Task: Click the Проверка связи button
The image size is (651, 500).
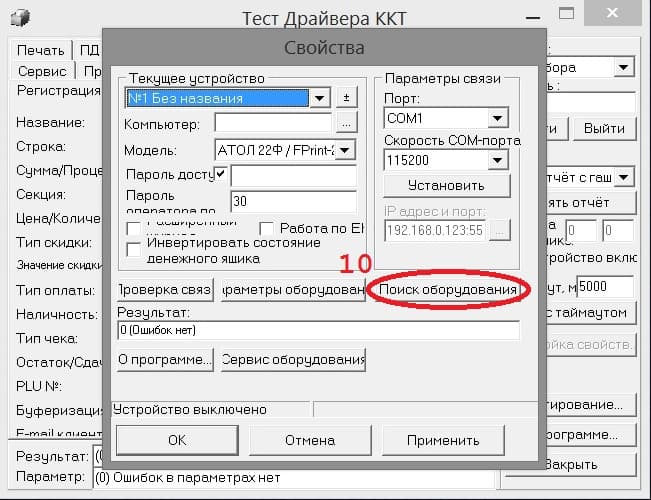Action: pyautogui.click(x=165, y=289)
